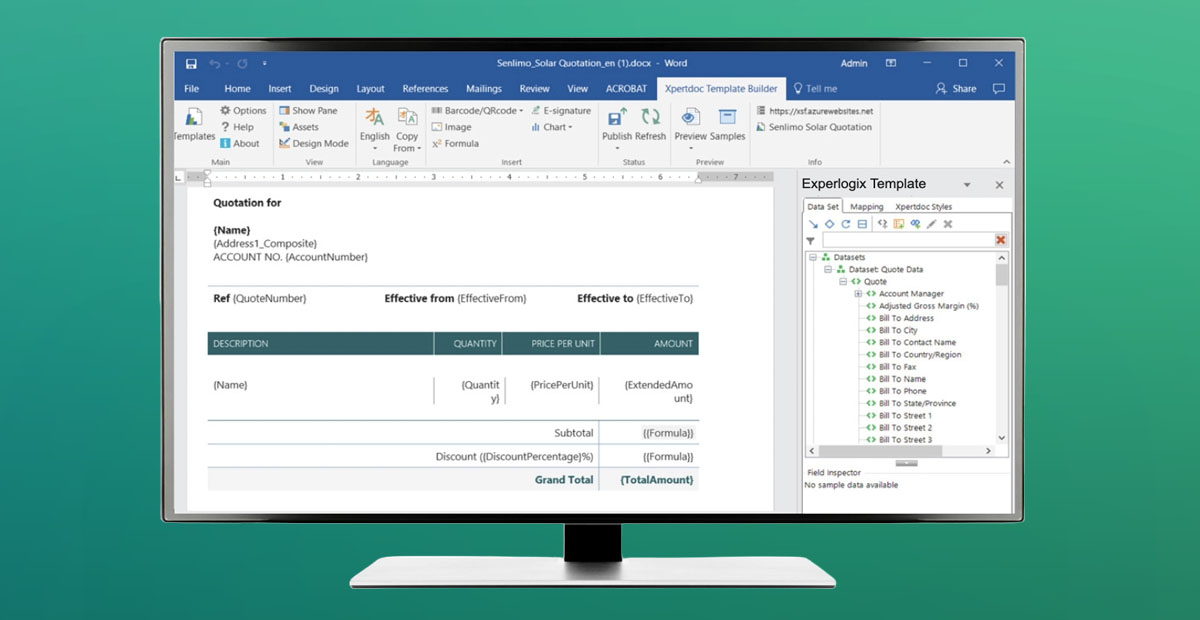
Task: Open Assets in the View group
Action: [x=298, y=127]
